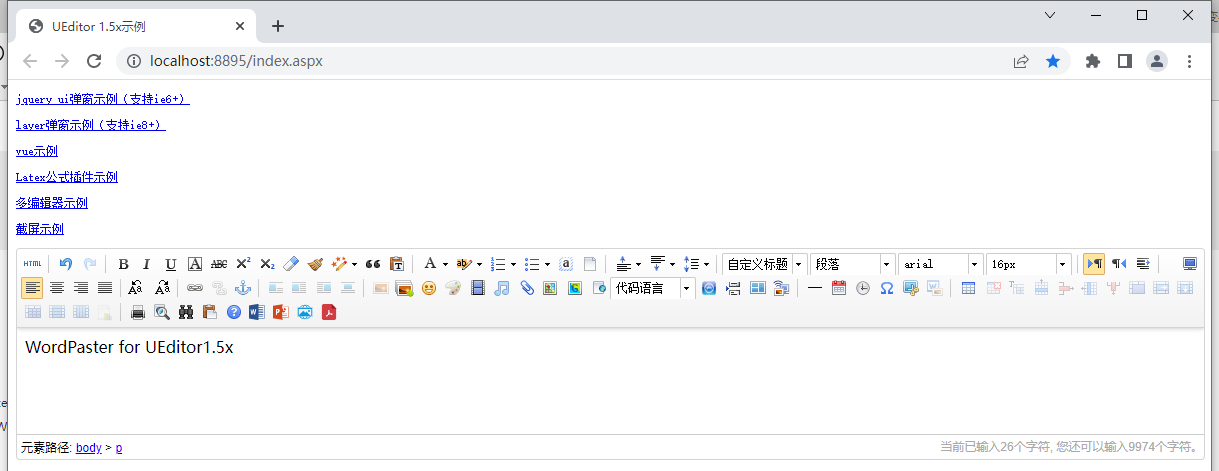Toggle bold formatting
This screenshot has height=471, width=1219.
123,264
